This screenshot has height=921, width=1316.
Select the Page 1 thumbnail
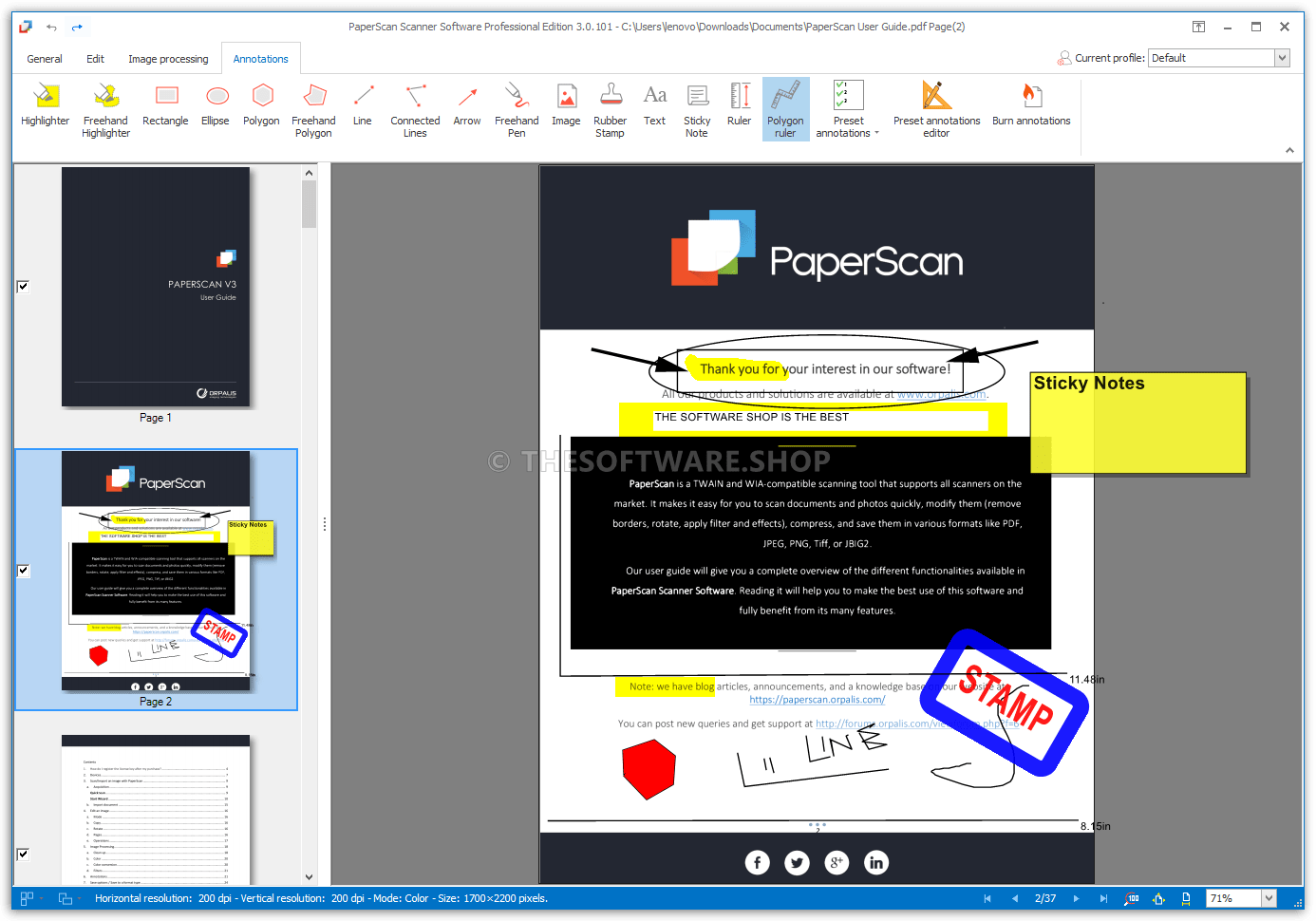(156, 288)
